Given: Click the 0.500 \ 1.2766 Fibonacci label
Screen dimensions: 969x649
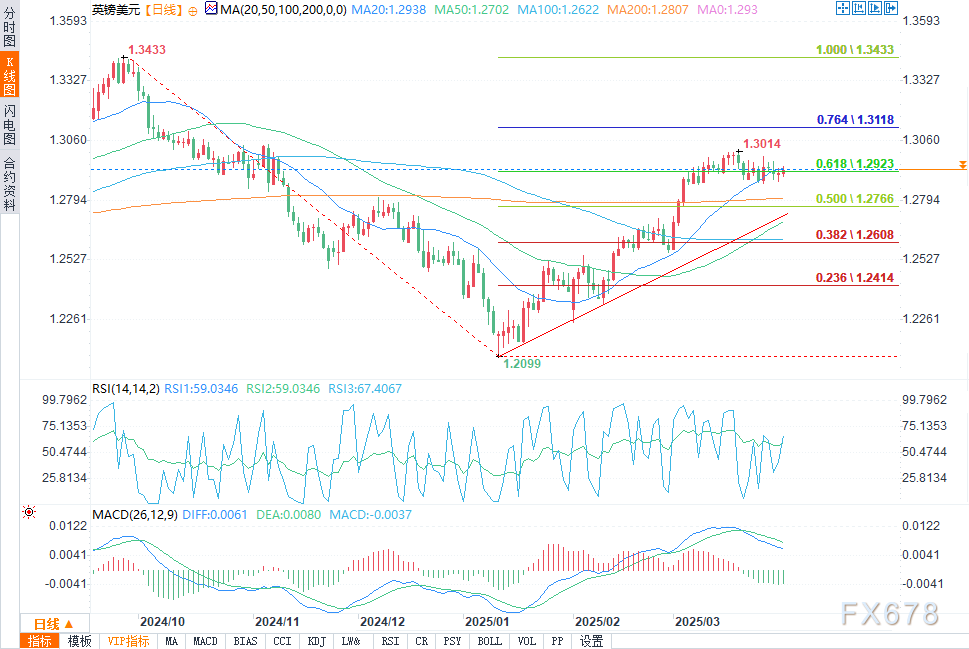Looking at the screenshot, I should (855, 198).
